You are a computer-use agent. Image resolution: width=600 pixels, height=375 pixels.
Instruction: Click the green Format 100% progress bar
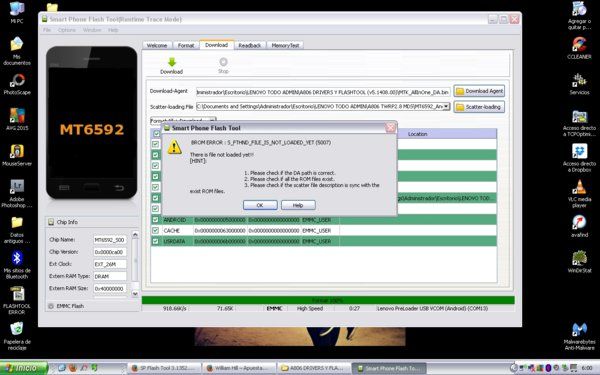[x=328, y=300]
